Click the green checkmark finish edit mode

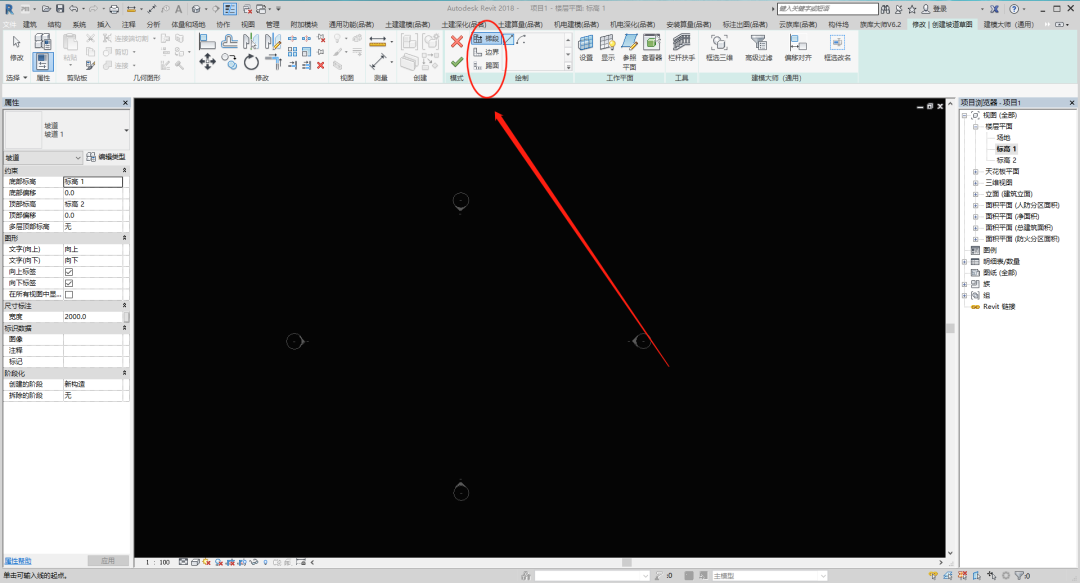point(457,63)
